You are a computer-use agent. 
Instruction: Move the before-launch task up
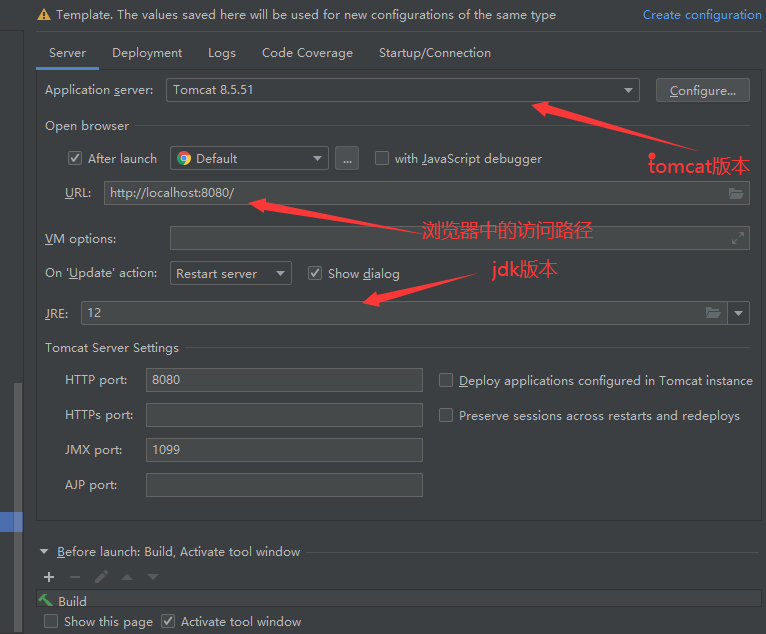127,577
